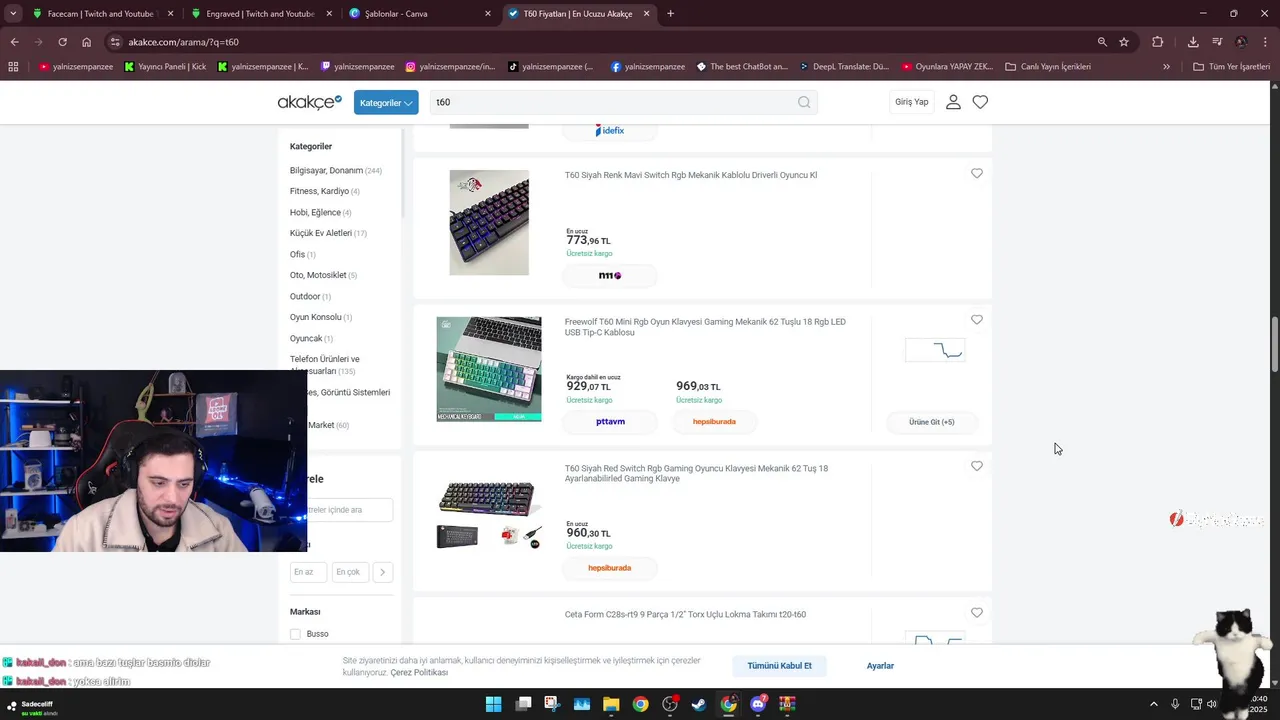Screen dimensions: 1280x720
Task: Click the search magnifier icon in akakçe search box
Action: pos(804,102)
